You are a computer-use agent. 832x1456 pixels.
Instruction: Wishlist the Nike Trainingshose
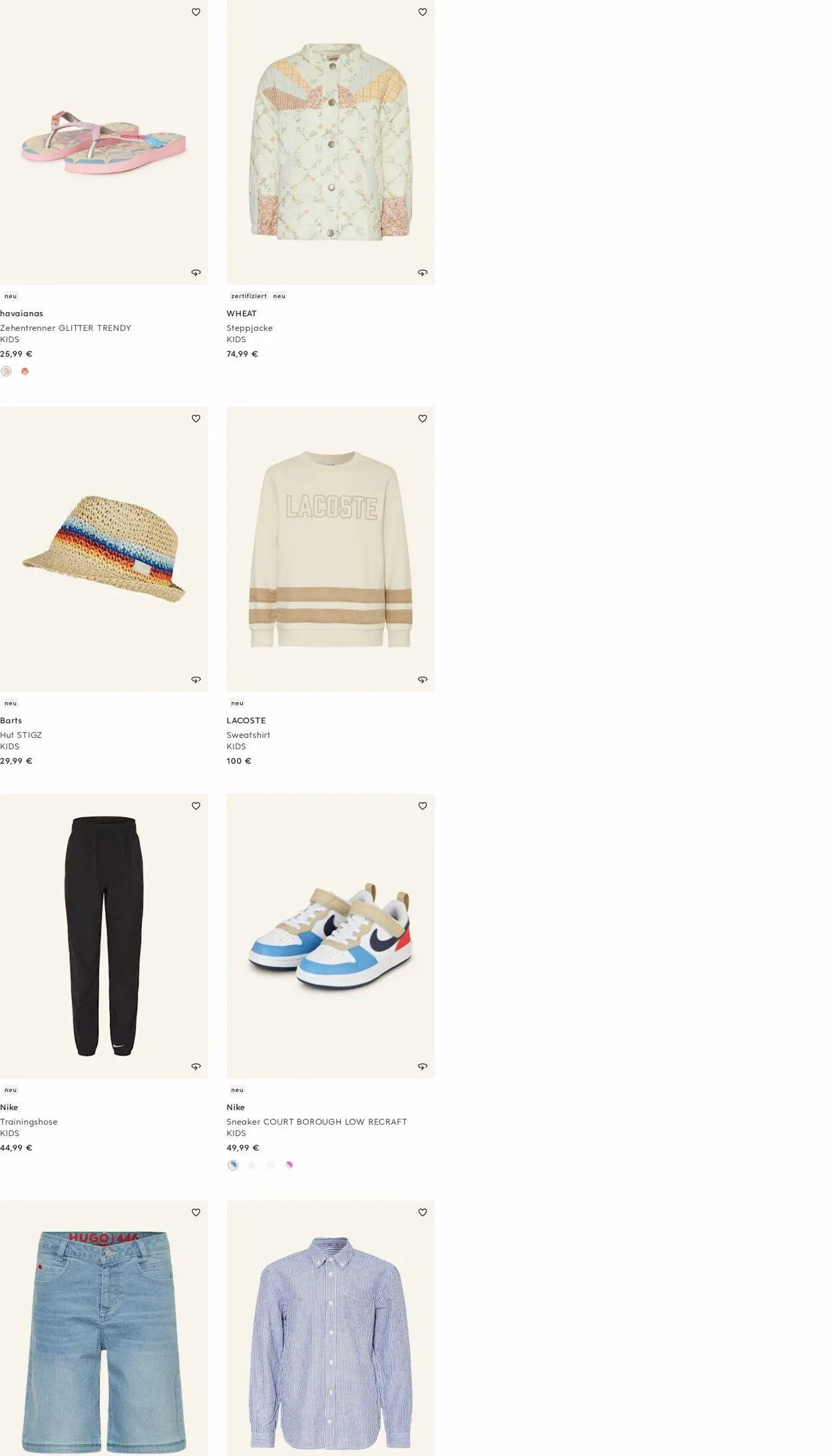coord(196,806)
